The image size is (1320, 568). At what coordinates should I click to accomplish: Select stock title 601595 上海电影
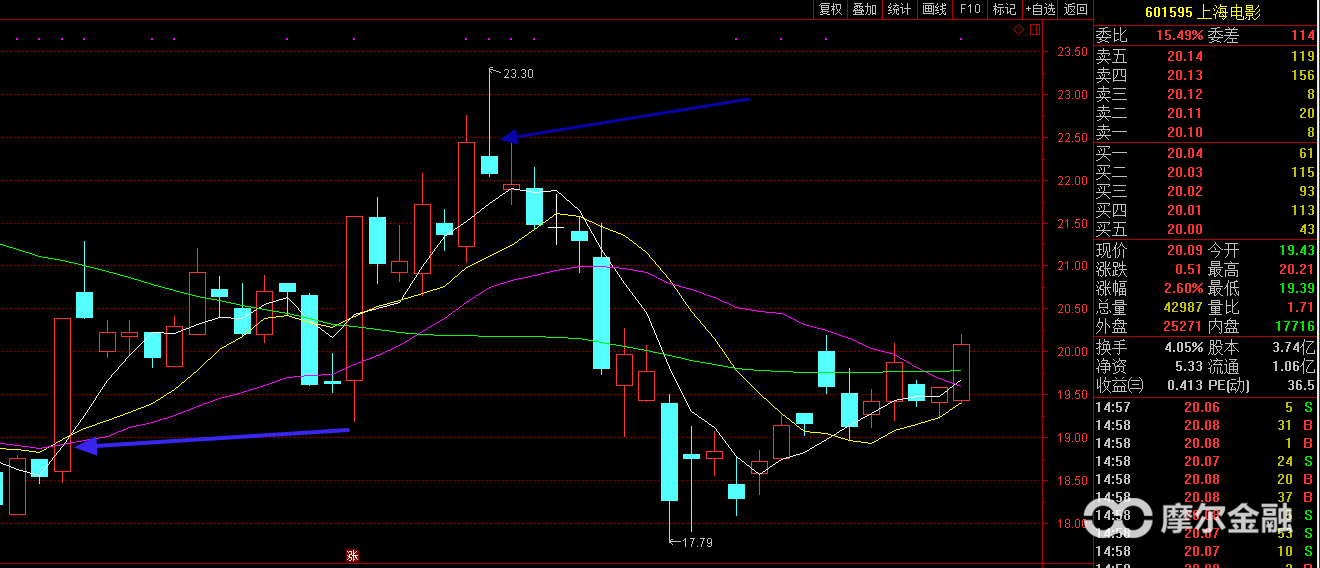[x=1203, y=12]
